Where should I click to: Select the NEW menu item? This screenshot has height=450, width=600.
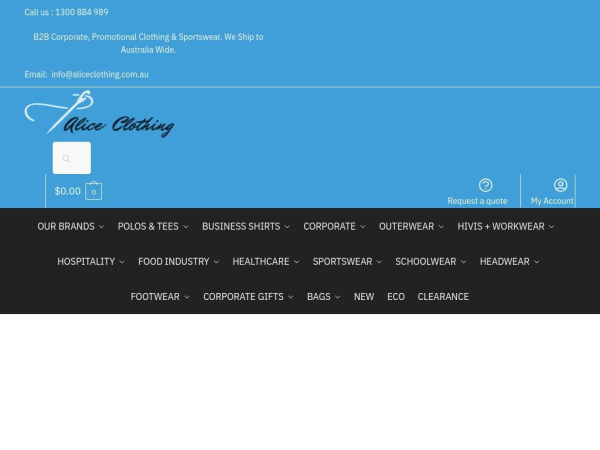(364, 297)
